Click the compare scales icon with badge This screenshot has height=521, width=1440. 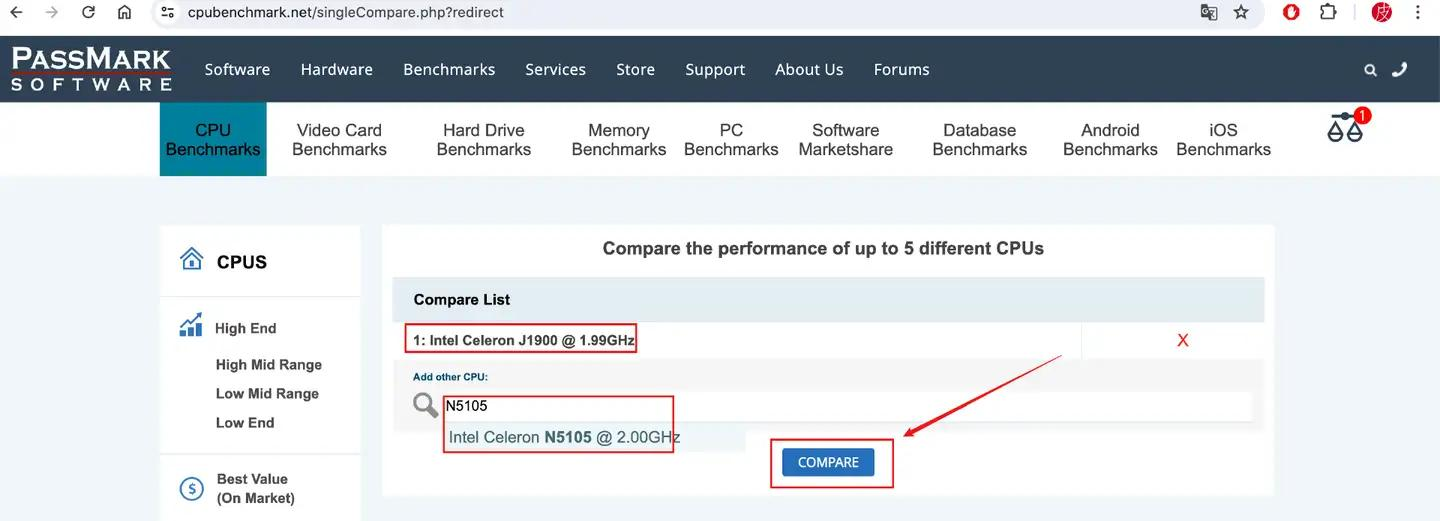[1346, 128]
